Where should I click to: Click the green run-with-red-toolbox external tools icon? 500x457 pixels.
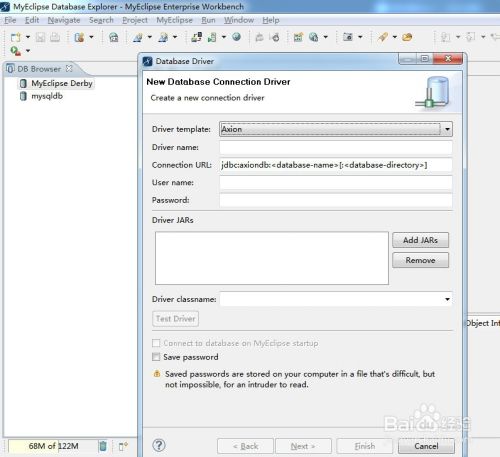coord(16,51)
